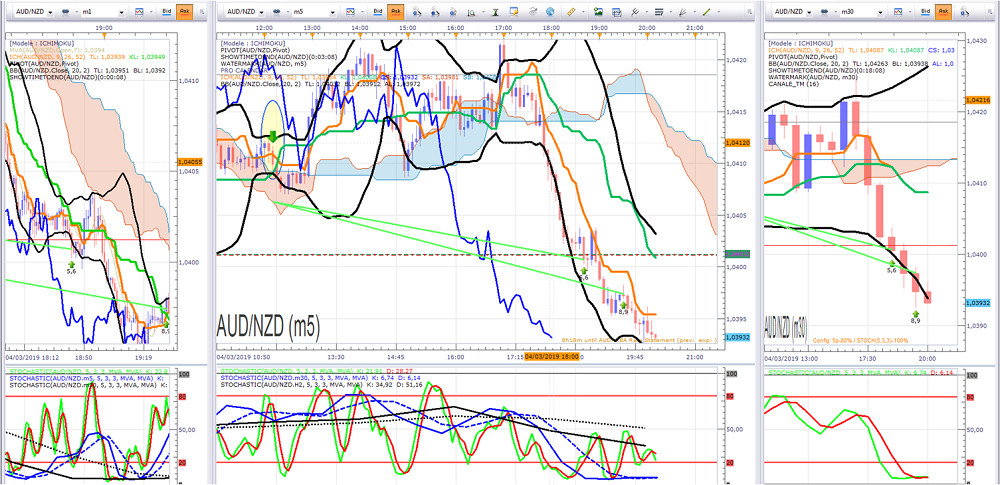Click the pointer-with-marker icon in m5 toolbar
This screenshot has width=1000, height=485.
click(453, 12)
